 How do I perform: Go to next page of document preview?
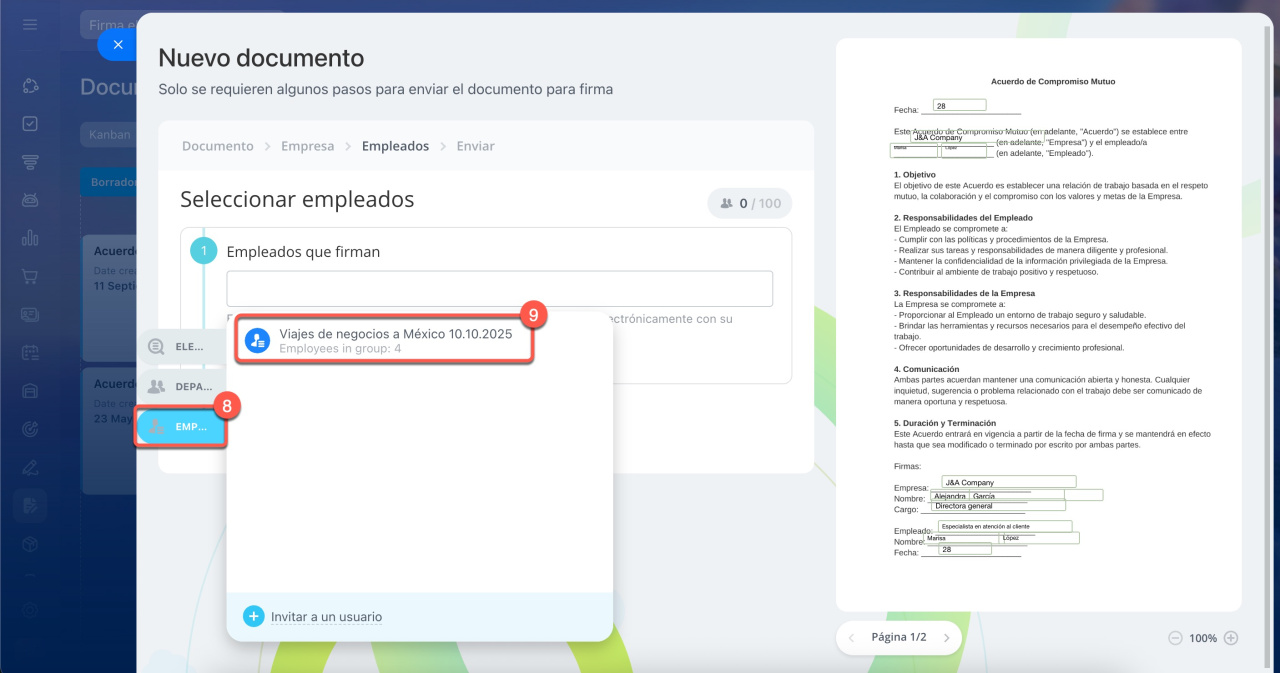point(946,638)
